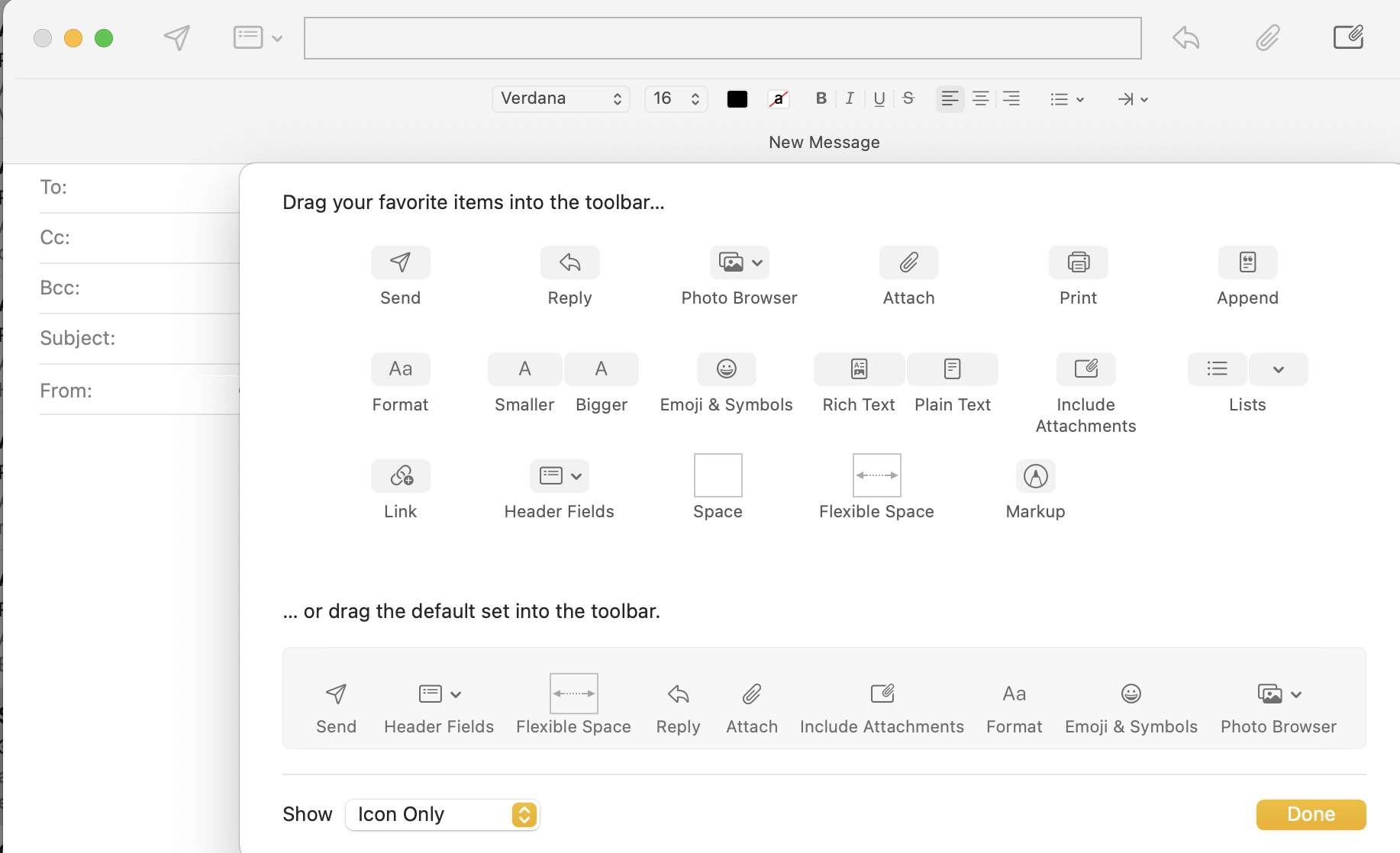Click the paperclip attach icon in toolbar
The width and height of the screenshot is (1400, 853).
(x=1267, y=37)
